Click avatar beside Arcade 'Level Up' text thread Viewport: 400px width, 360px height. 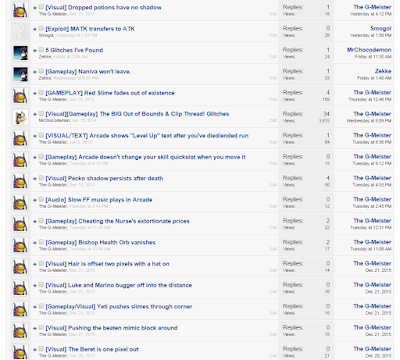pyautogui.click(x=20, y=138)
